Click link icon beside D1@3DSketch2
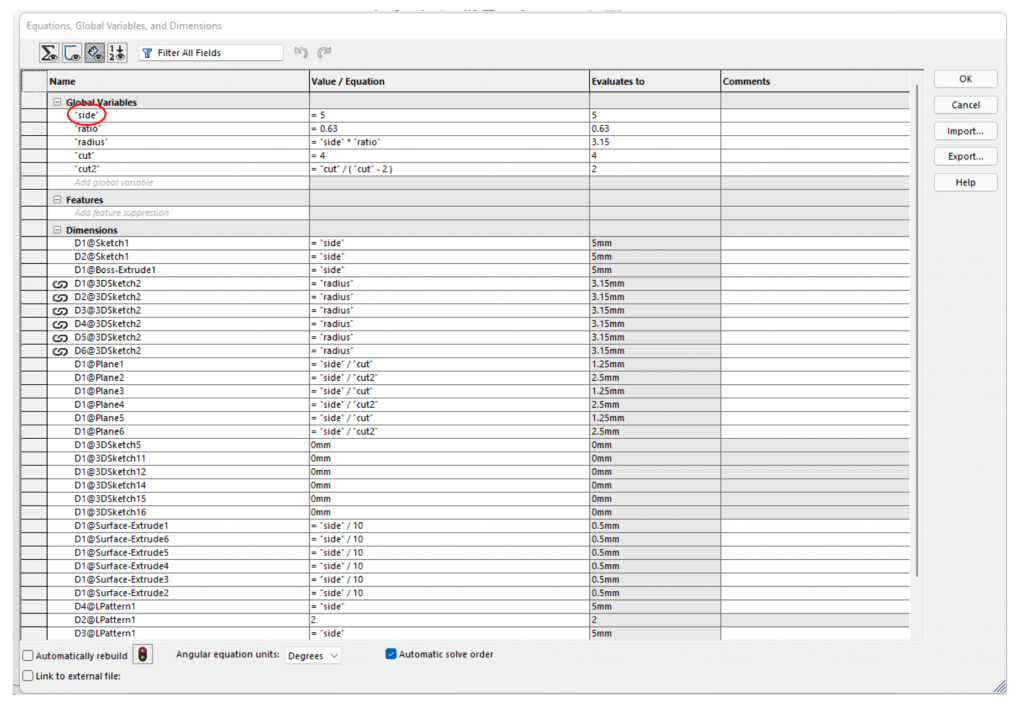Image resolution: width=1024 pixels, height=712 pixels. pyautogui.click(x=60, y=284)
